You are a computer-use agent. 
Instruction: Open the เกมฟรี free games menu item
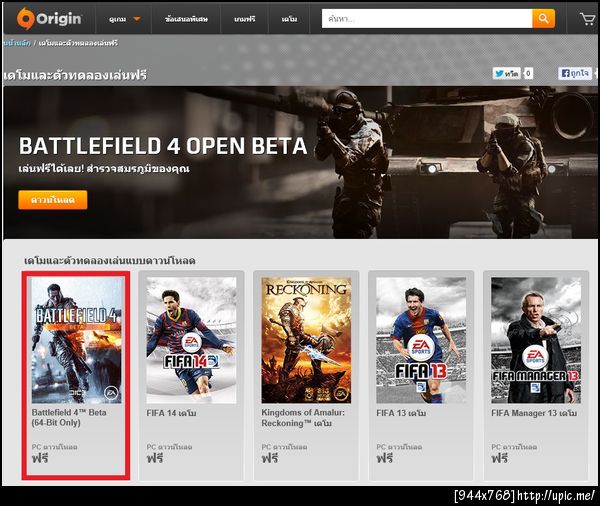click(245, 19)
